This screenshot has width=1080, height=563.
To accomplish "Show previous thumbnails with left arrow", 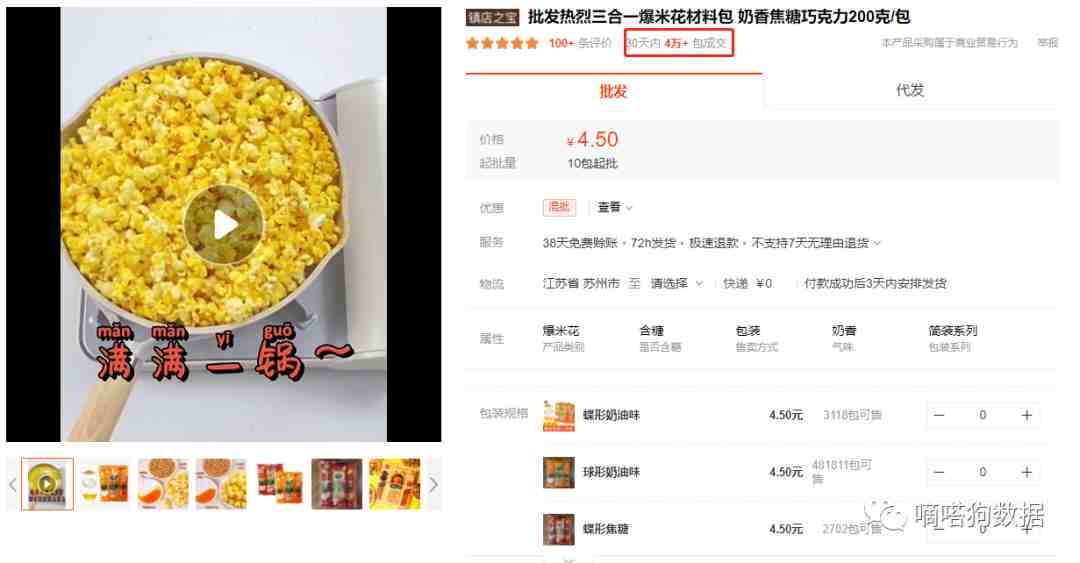I will coord(12,484).
